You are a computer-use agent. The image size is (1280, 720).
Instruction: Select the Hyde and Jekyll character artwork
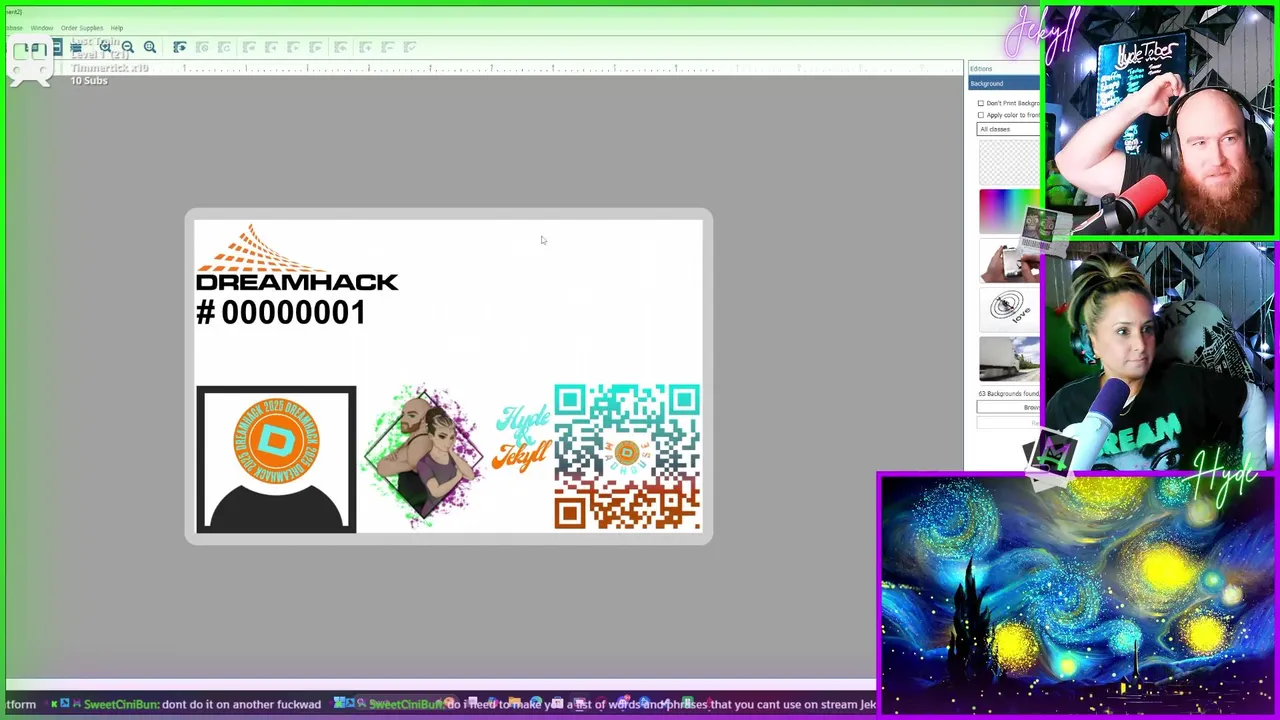pyautogui.click(x=423, y=456)
